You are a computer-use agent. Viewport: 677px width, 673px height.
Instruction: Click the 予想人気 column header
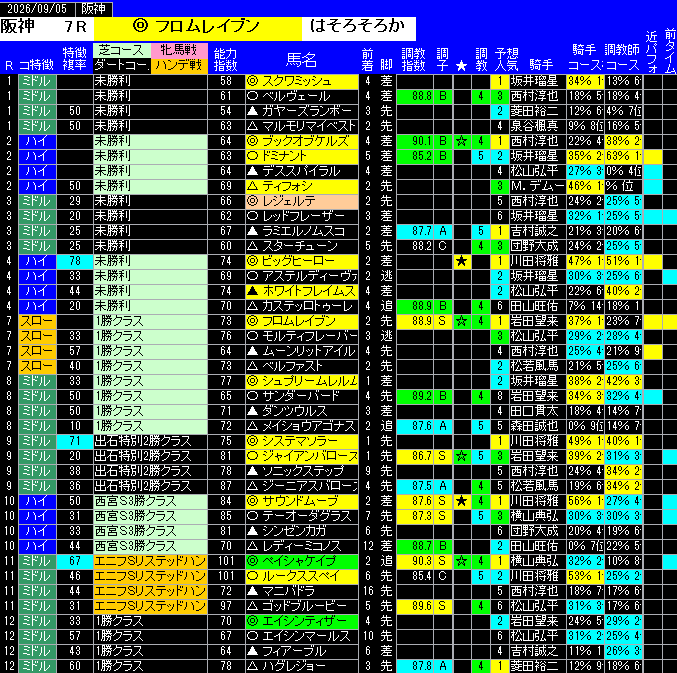[506, 59]
